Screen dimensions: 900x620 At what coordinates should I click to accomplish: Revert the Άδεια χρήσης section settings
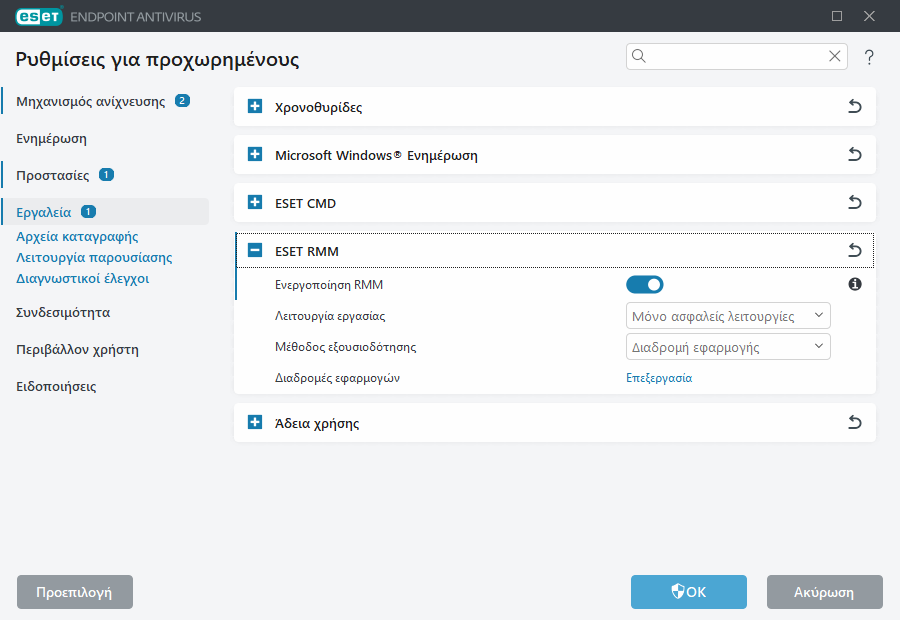[x=855, y=423]
